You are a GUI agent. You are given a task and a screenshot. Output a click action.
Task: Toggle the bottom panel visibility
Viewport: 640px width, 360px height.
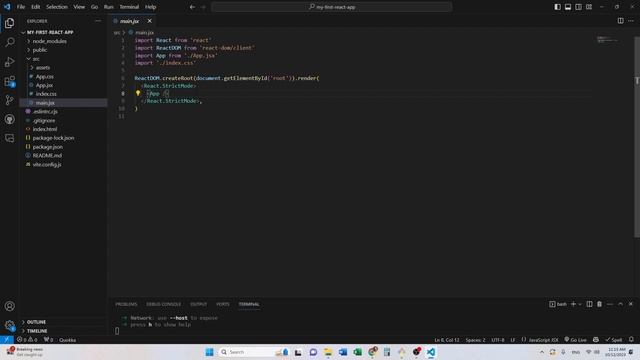point(568,7)
